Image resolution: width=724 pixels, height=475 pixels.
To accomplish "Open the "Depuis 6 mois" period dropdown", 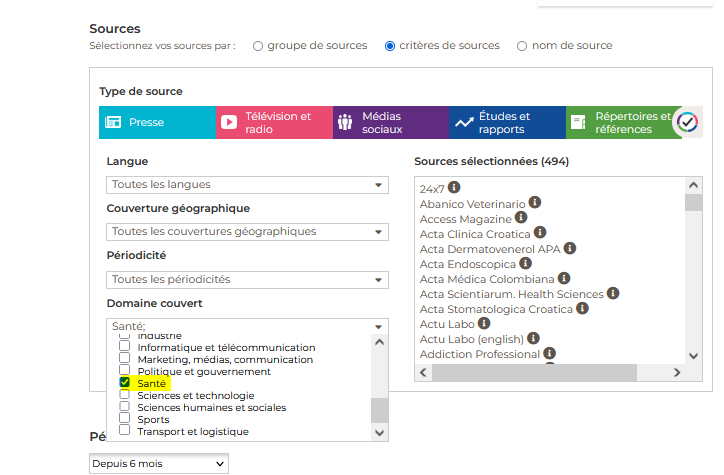I will [x=158, y=464].
